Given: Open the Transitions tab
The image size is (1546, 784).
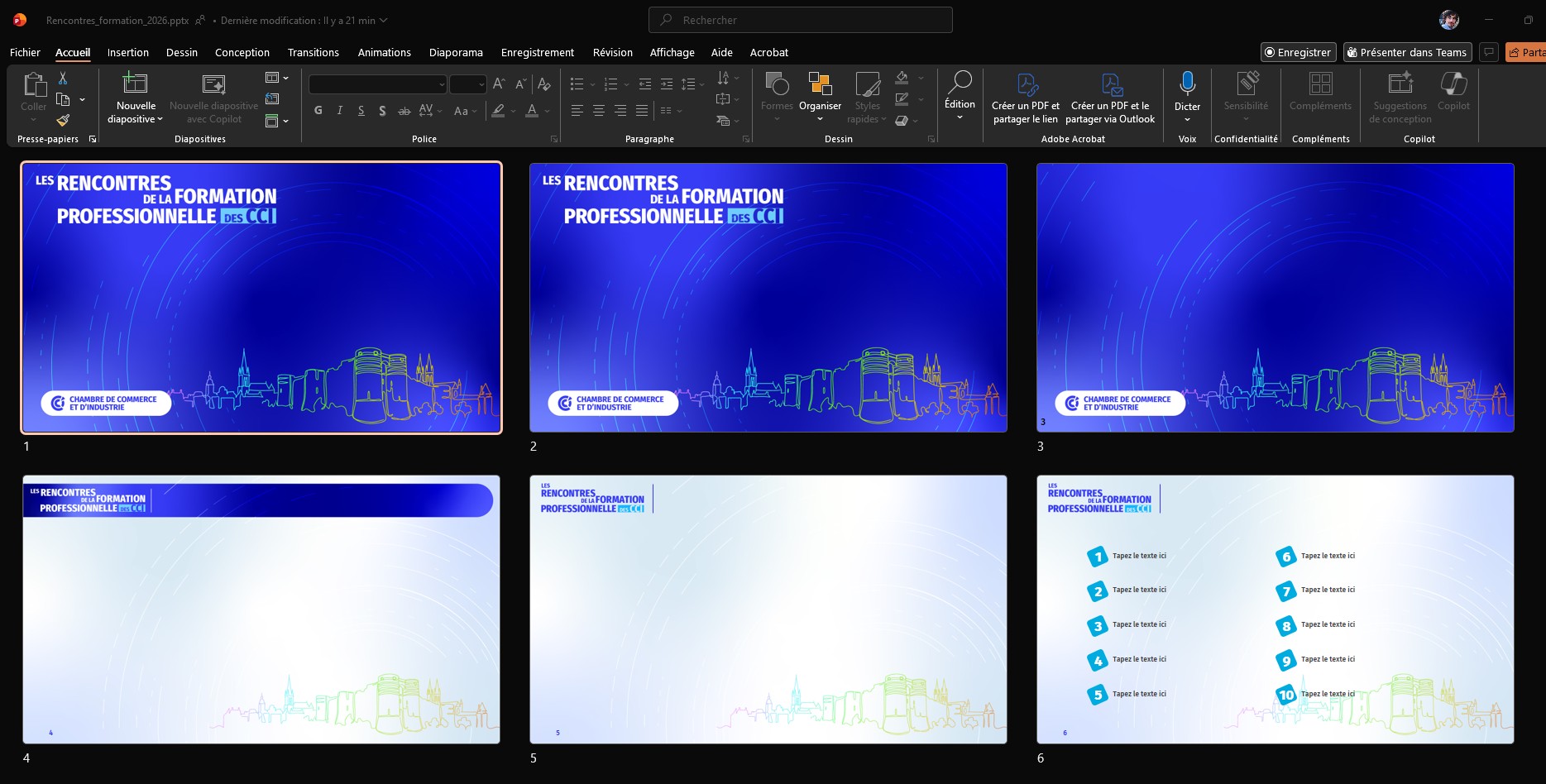Looking at the screenshot, I should point(313,52).
